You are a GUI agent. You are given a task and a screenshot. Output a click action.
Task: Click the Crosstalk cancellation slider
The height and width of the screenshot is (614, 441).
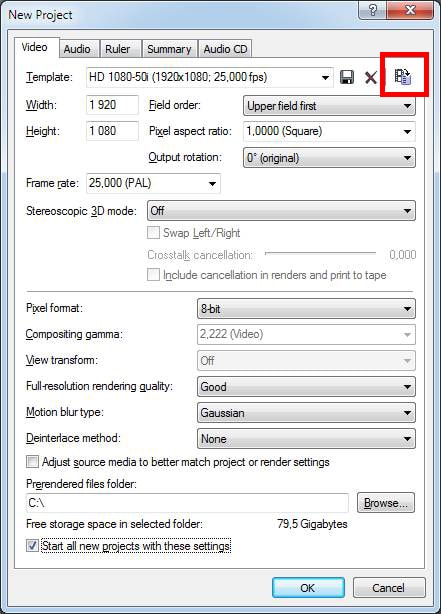[x=320, y=253]
